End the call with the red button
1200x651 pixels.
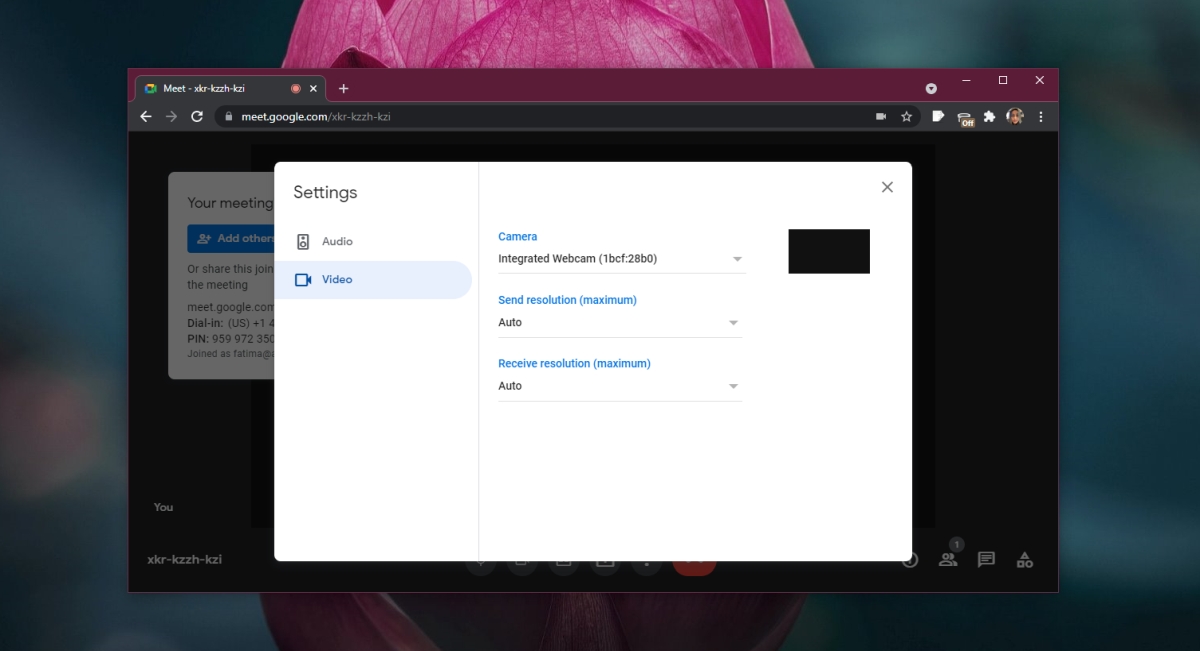click(694, 563)
